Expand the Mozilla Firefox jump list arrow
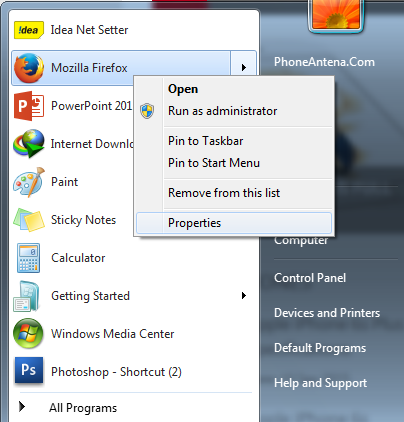Screen dimensions: 404x422 coord(244,68)
